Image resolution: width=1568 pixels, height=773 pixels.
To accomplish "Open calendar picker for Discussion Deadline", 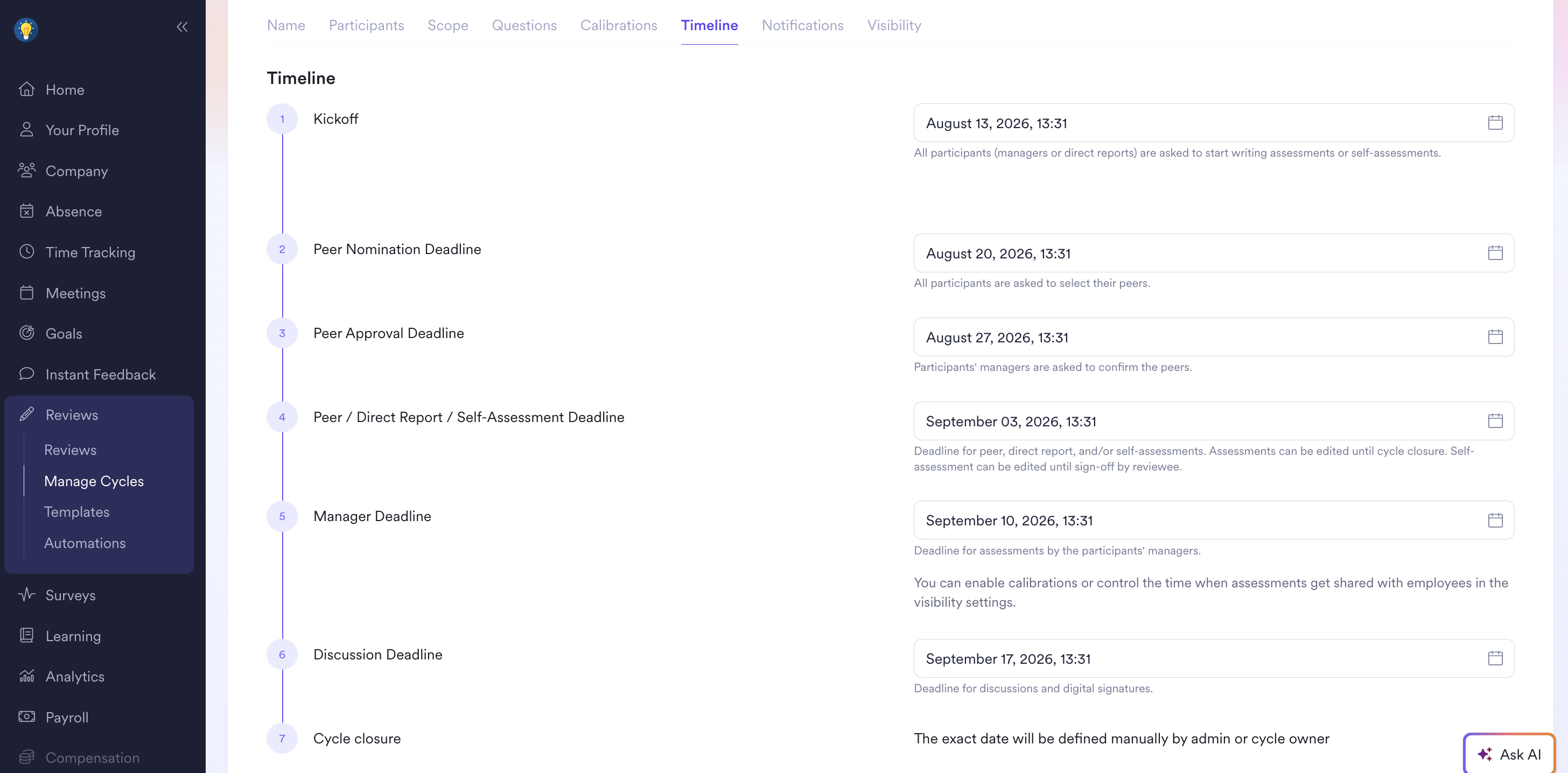I will click(1495, 658).
